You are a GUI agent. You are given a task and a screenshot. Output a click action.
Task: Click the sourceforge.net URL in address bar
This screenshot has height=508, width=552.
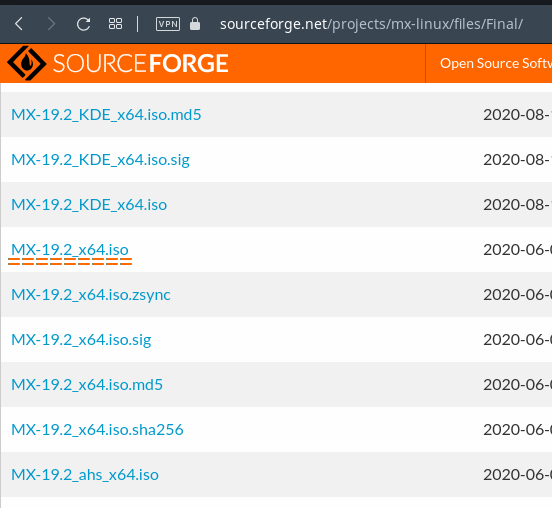371,24
